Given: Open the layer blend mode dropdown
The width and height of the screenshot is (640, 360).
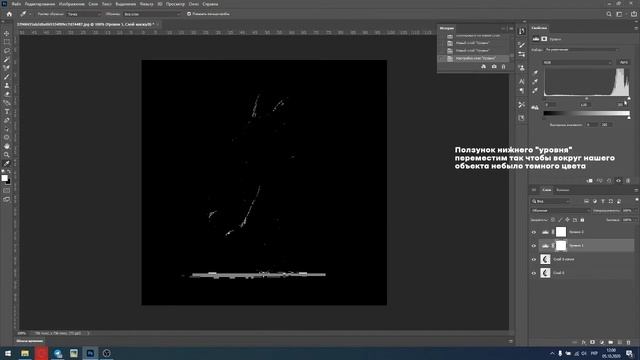Looking at the screenshot, I should pos(560,211).
